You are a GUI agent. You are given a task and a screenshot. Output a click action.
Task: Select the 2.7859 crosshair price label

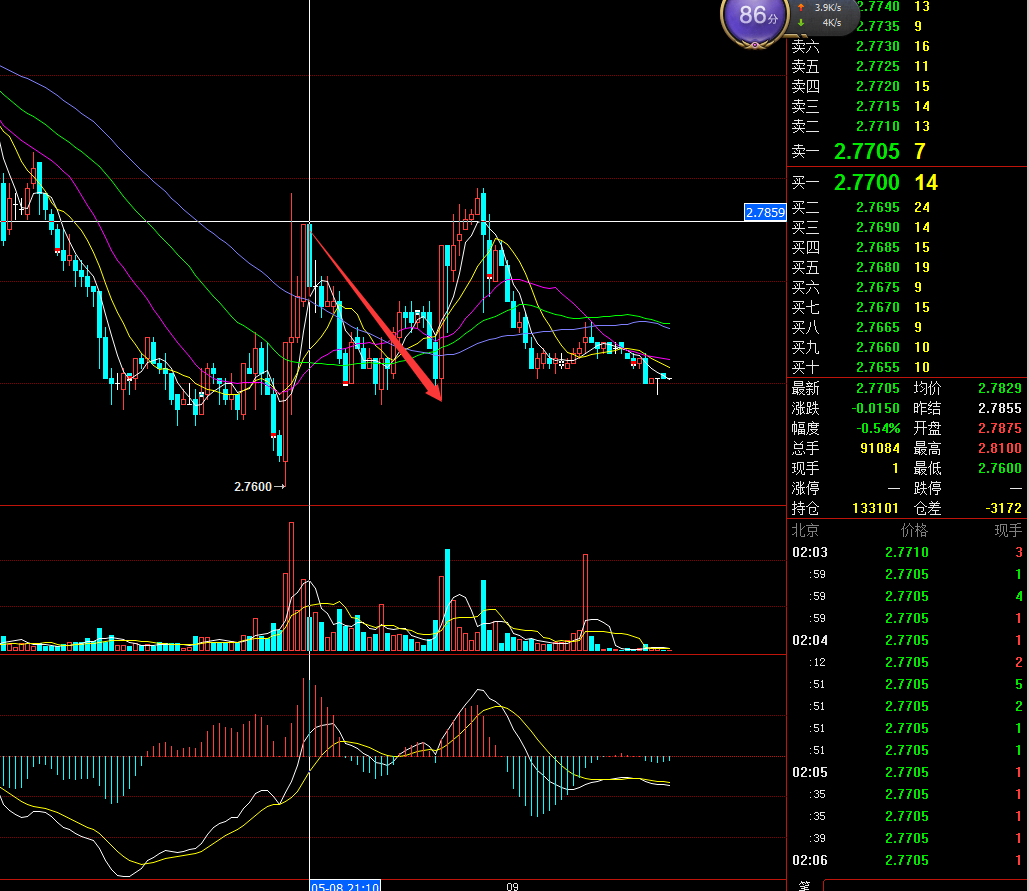[765, 212]
